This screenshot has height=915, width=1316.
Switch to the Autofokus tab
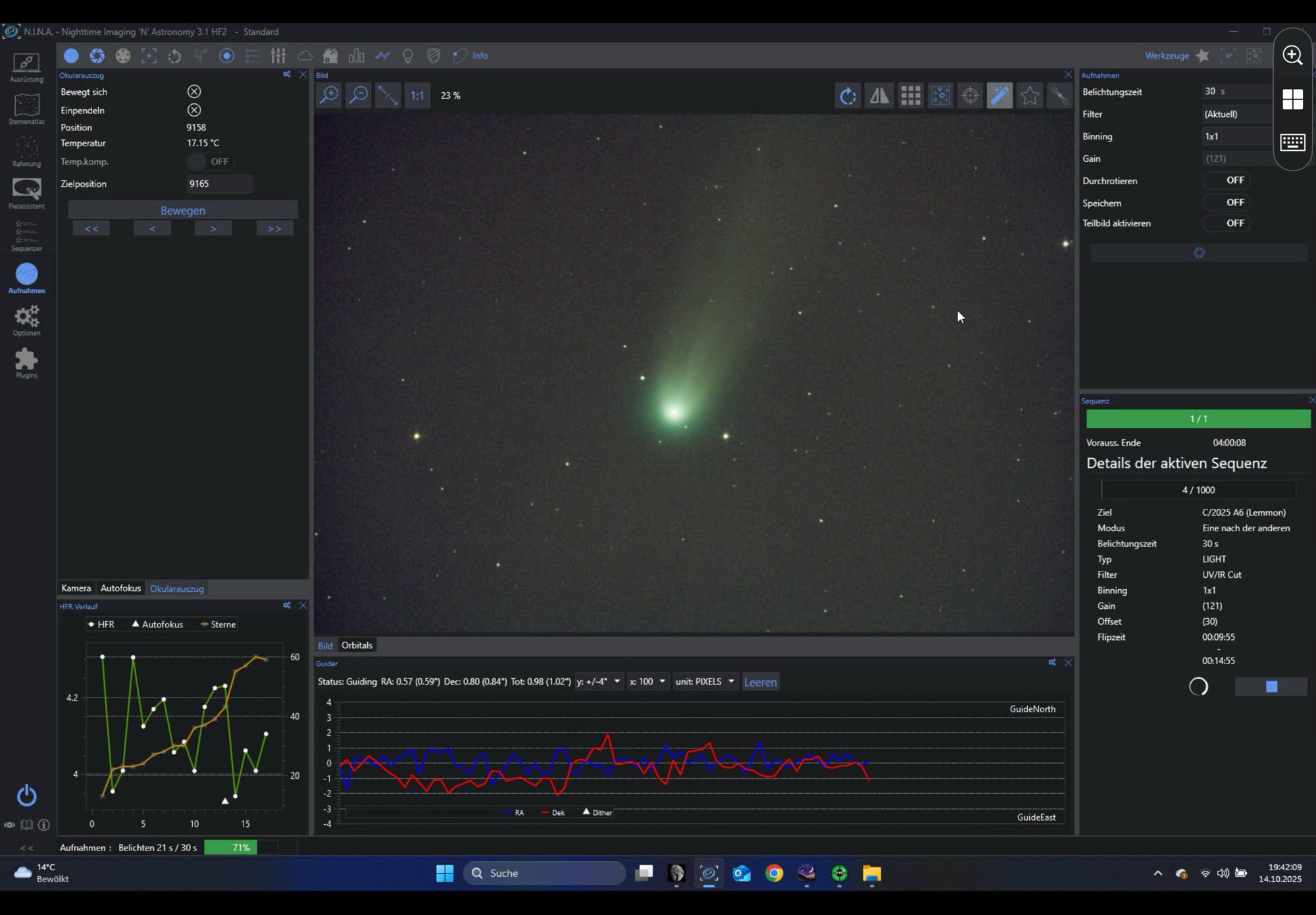click(120, 588)
